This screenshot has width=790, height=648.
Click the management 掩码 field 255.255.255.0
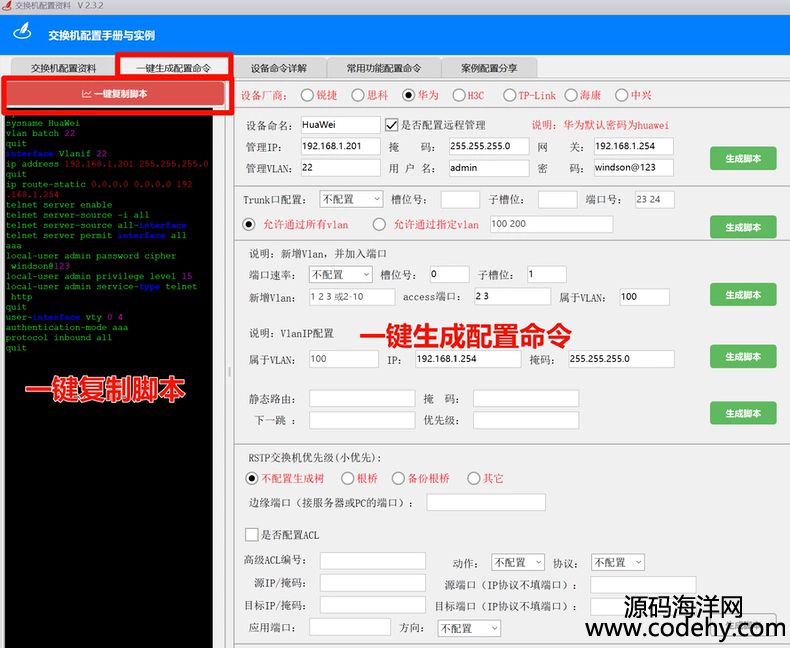[x=489, y=146]
